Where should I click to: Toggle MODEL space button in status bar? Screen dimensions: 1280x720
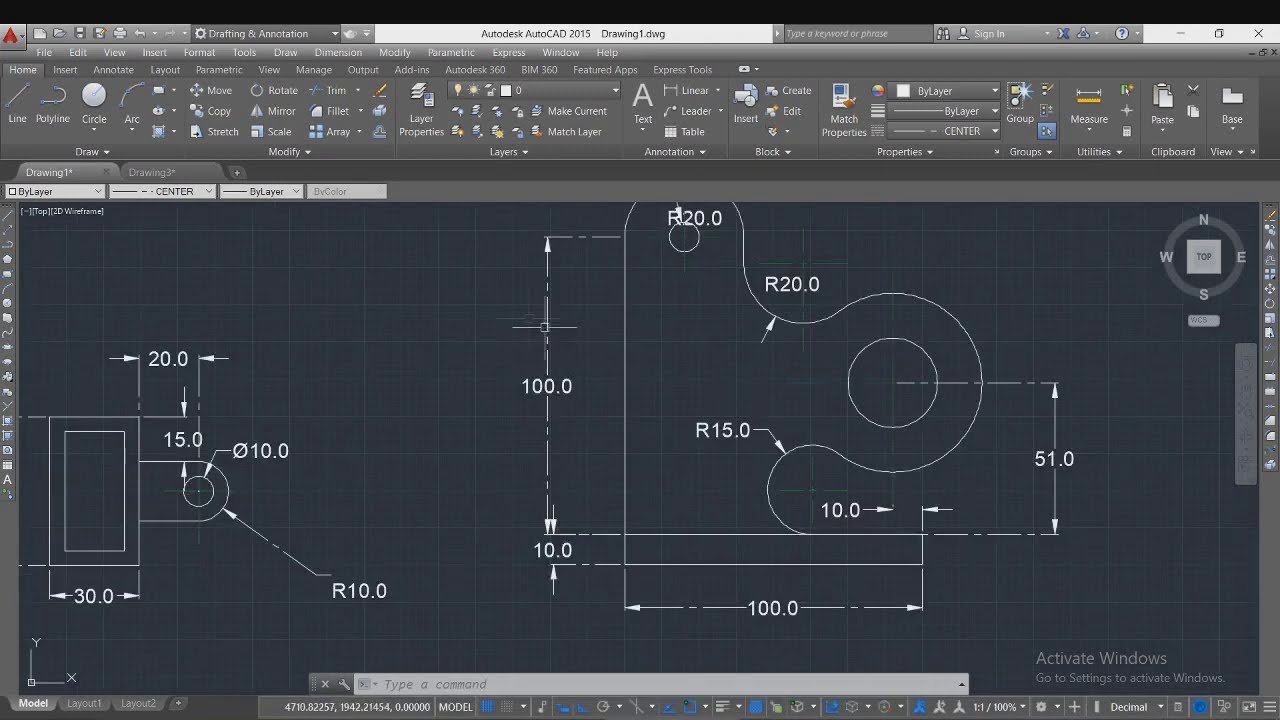click(456, 707)
